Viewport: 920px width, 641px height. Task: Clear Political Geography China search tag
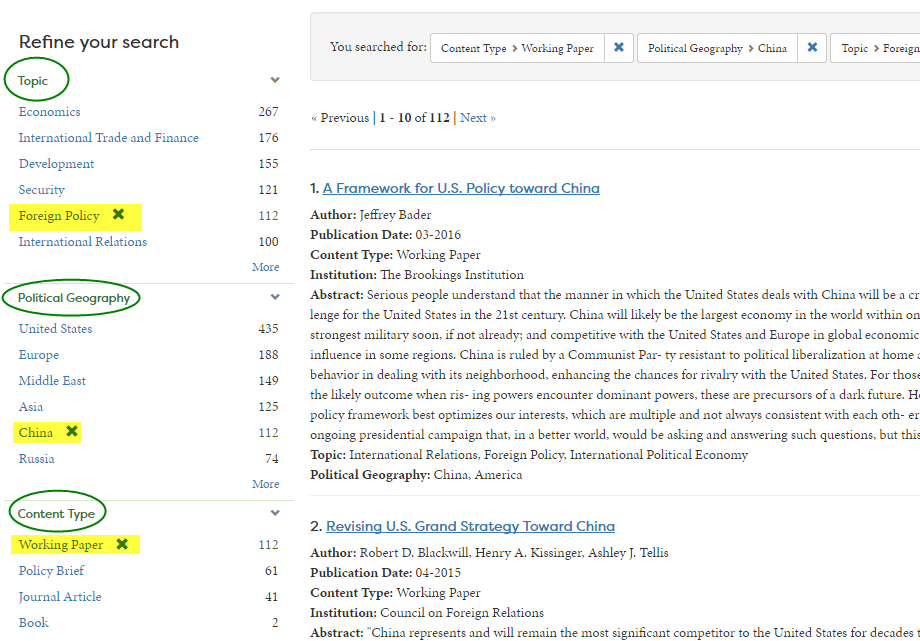click(x=812, y=48)
